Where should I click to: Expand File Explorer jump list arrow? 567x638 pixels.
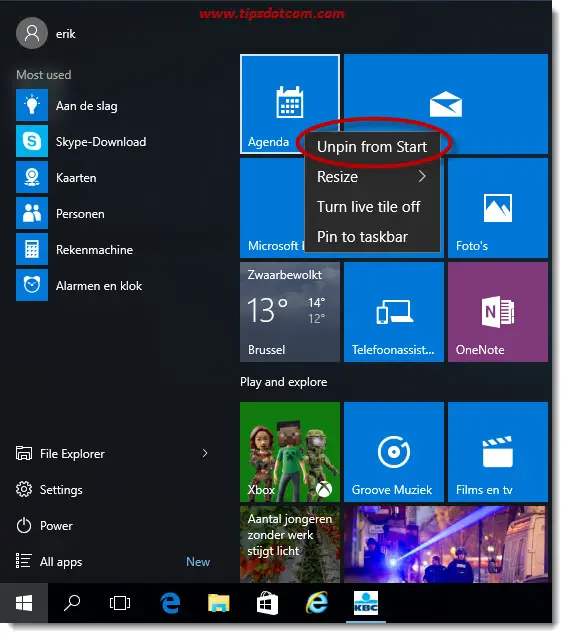pyautogui.click(x=205, y=453)
